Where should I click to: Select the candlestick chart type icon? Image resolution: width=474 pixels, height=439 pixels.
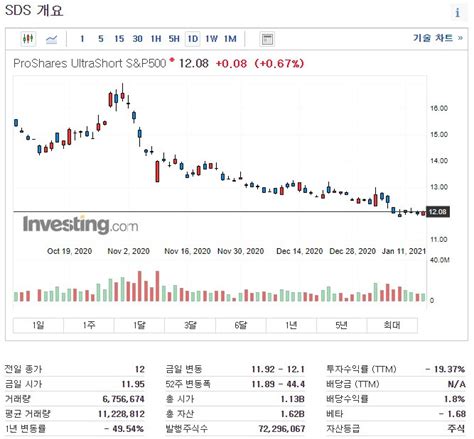click(x=28, y=39)
